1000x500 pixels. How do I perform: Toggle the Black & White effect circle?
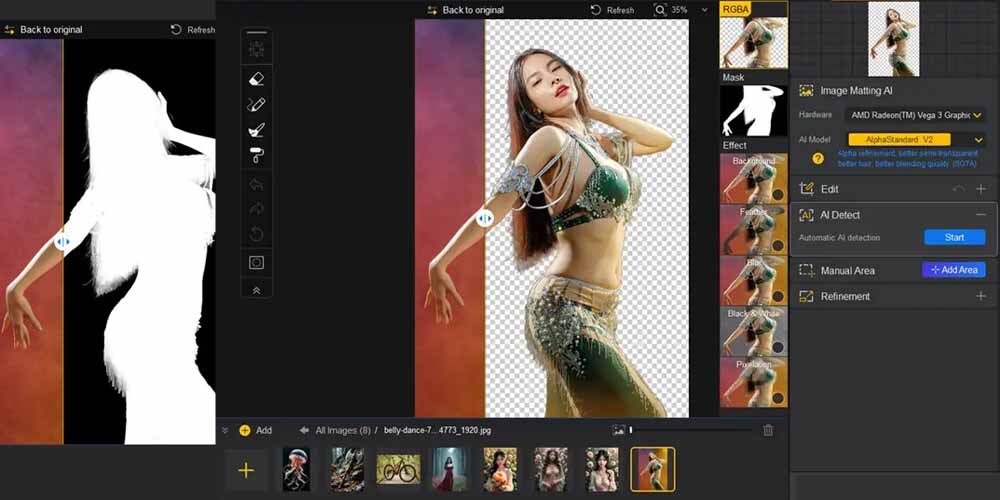click(x=777, y=346)
